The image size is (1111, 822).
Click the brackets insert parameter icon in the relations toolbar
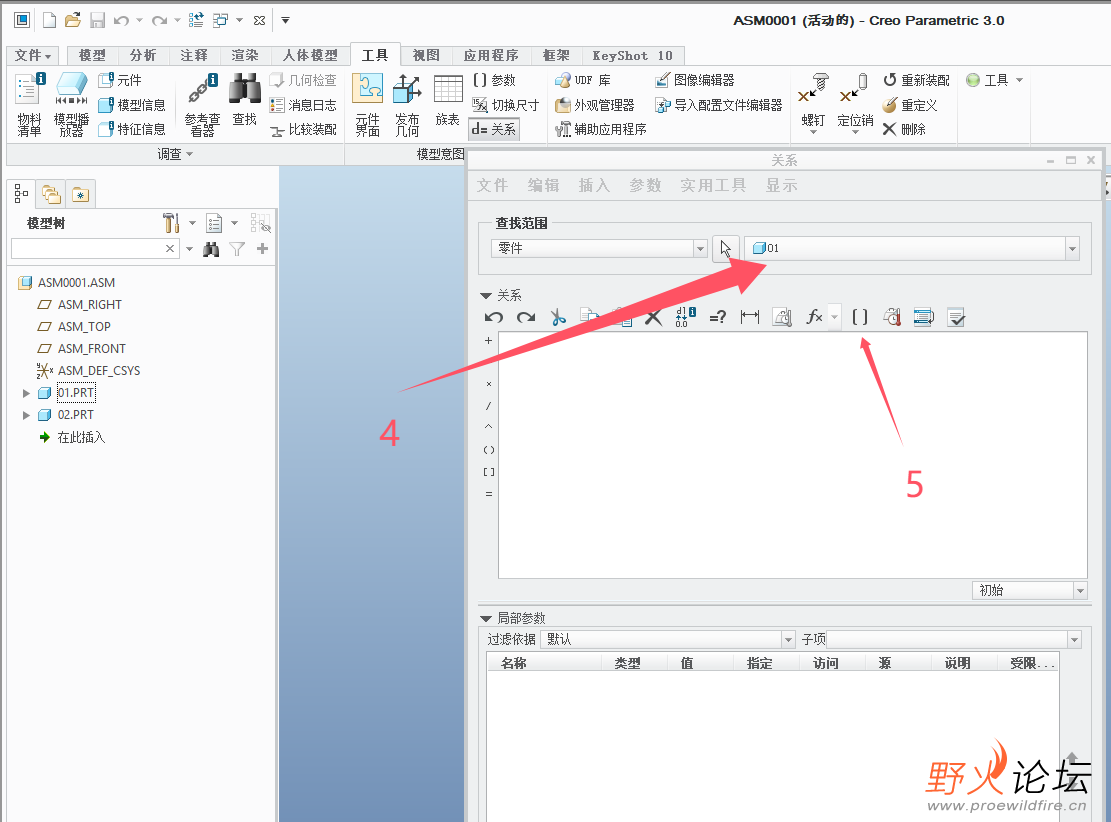(x=859, y=317)
